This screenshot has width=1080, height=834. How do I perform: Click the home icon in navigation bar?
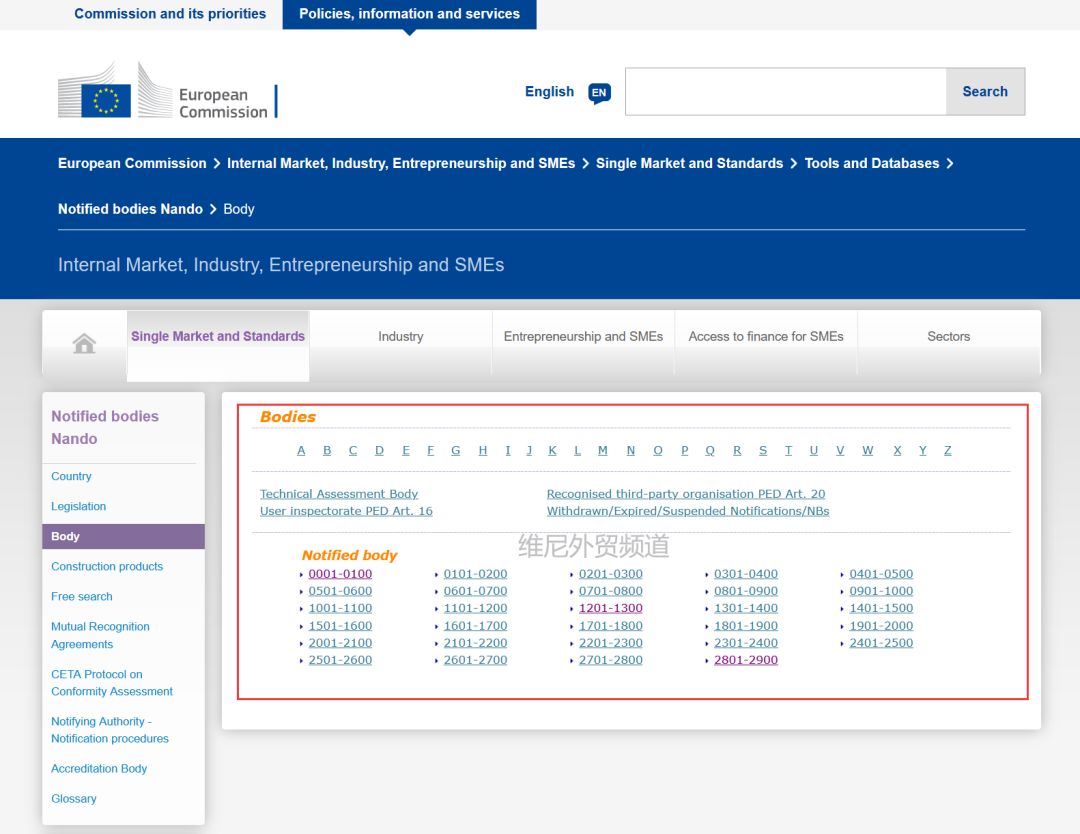[84, 343]
